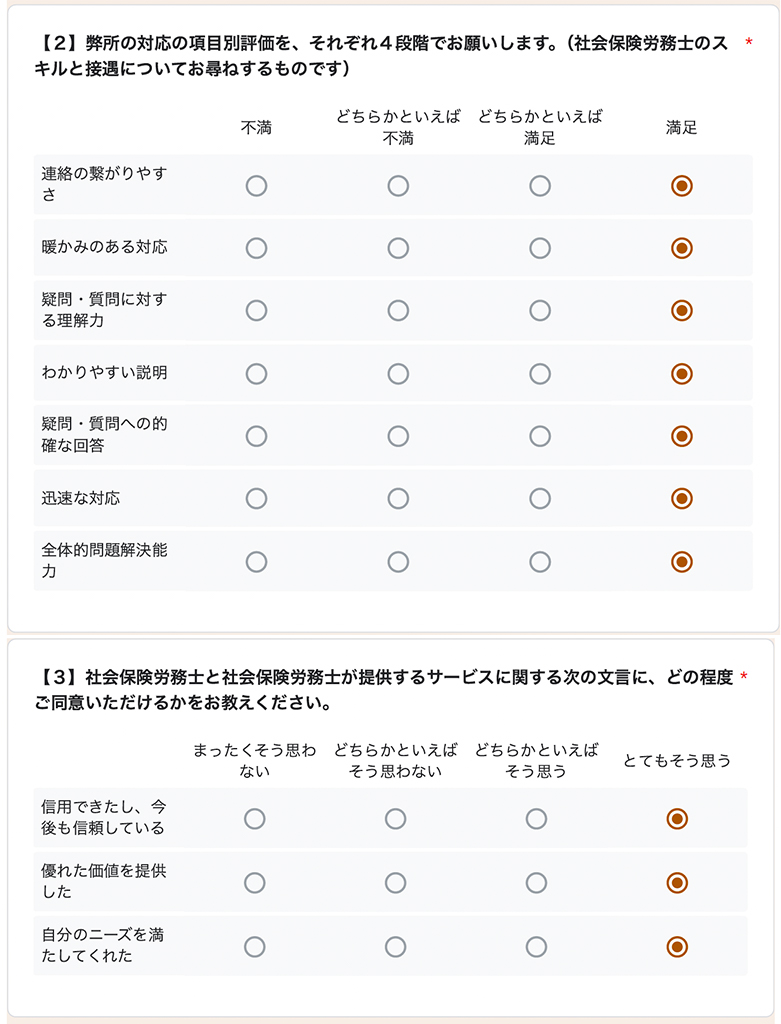Select どちらかといえば満足 for 疑問・質問に対する理解力

[540, 311]
